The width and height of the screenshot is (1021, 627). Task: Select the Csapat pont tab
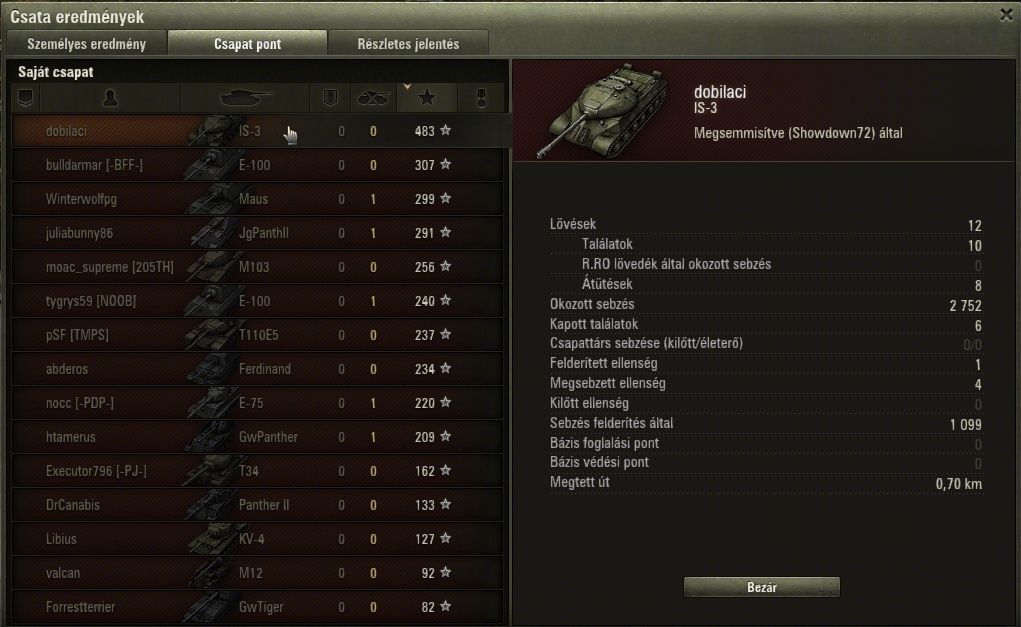[247, 44]
